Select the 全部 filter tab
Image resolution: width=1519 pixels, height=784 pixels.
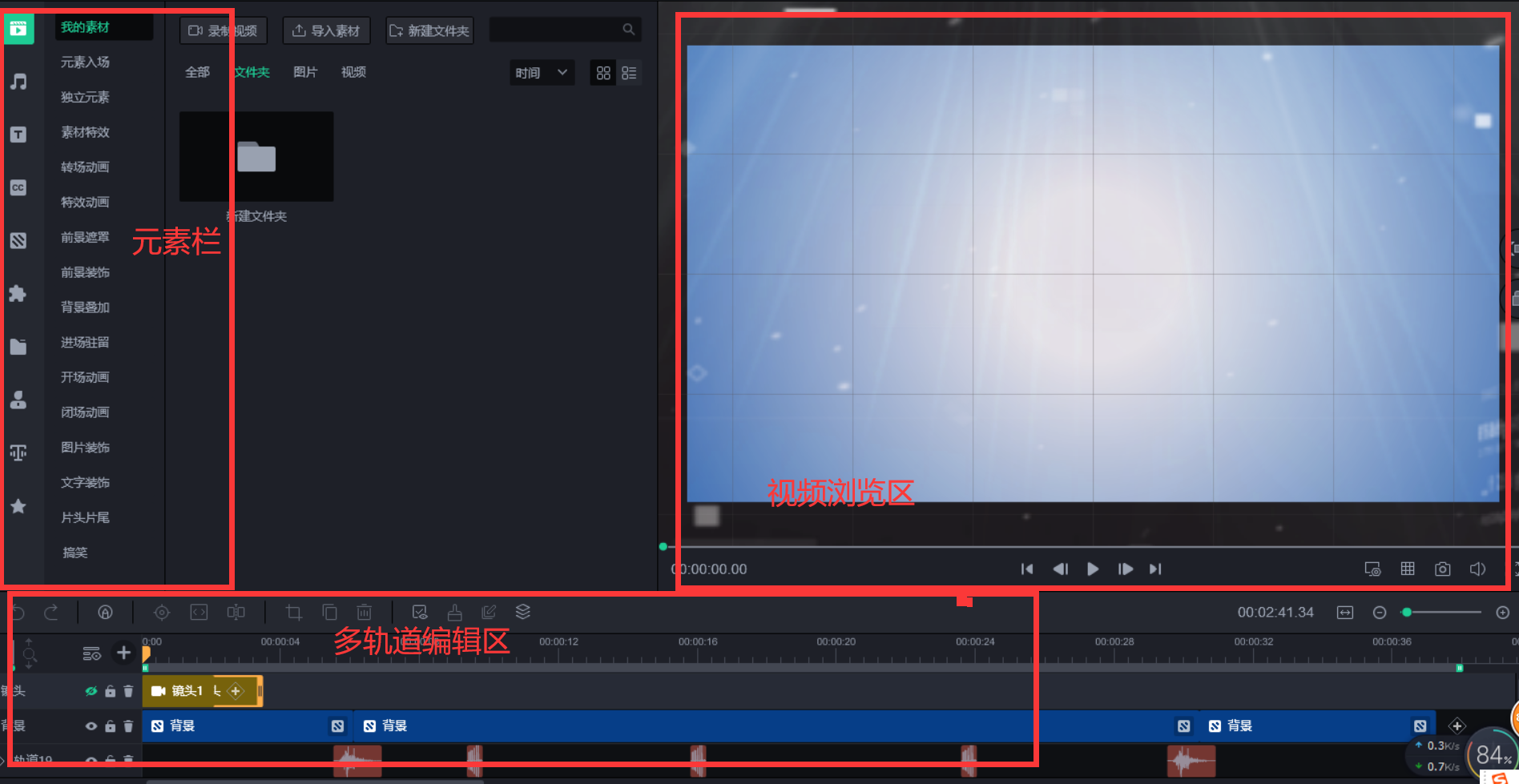[x=197, y=72]
